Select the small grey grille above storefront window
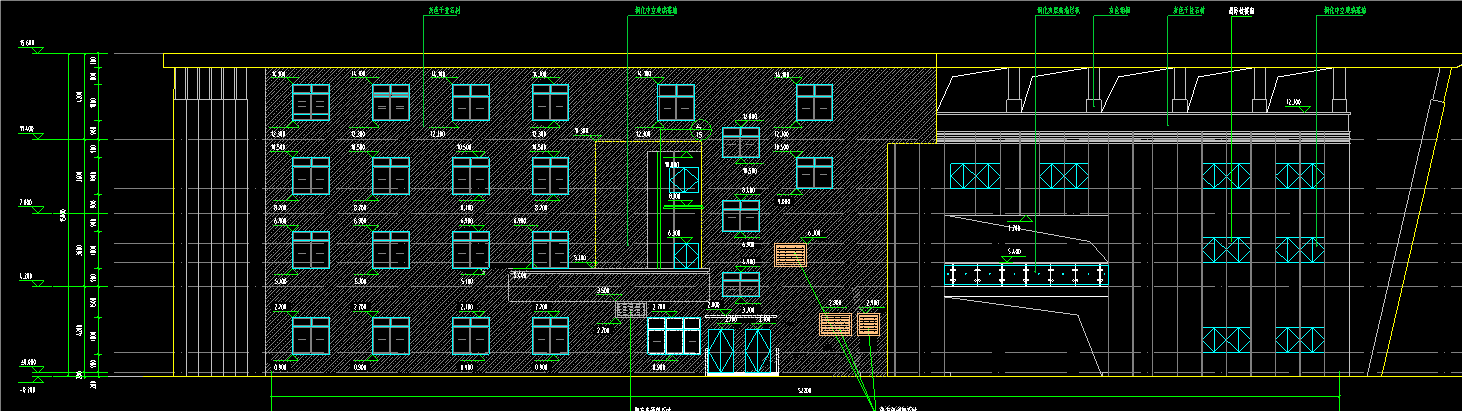This screenshot has height=411, width=1462. (632, 310)
